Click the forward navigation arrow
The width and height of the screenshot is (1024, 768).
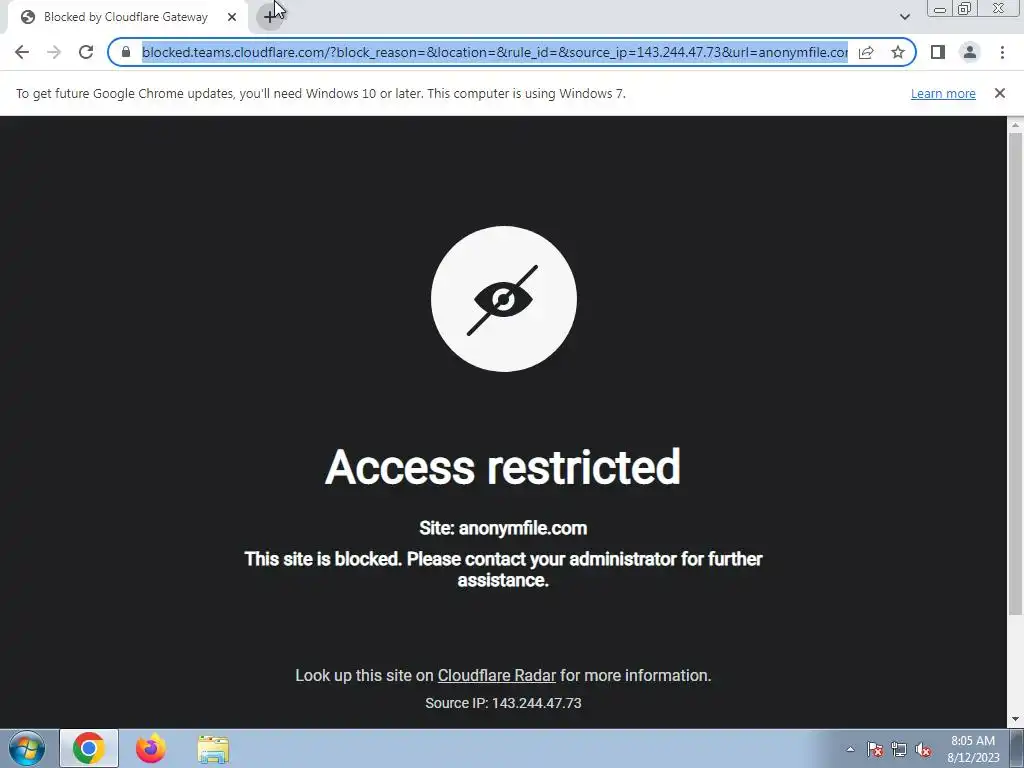(x=54, y=52)
